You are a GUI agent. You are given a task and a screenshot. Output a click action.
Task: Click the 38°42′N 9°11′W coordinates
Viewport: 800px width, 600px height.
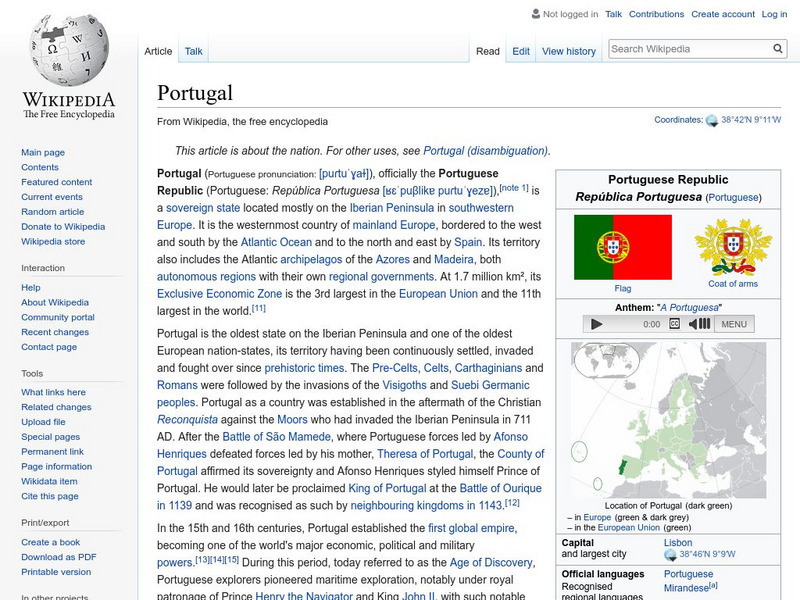click(751, 120)
